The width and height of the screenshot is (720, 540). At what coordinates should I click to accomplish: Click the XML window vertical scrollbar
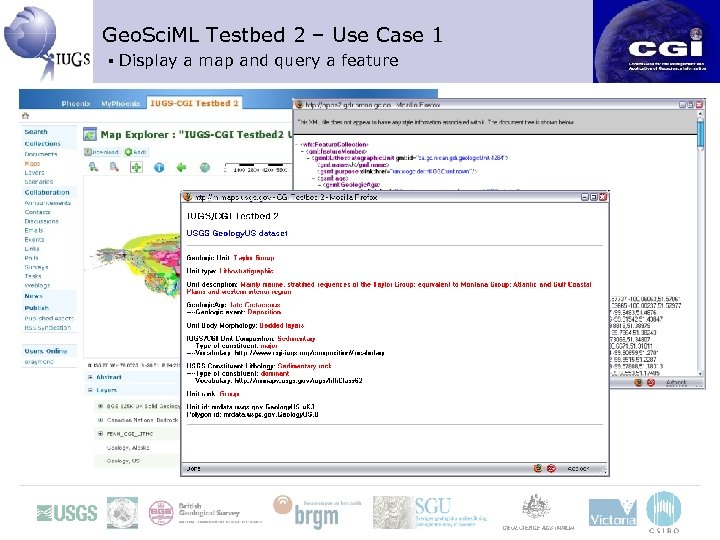click(700, 243)
